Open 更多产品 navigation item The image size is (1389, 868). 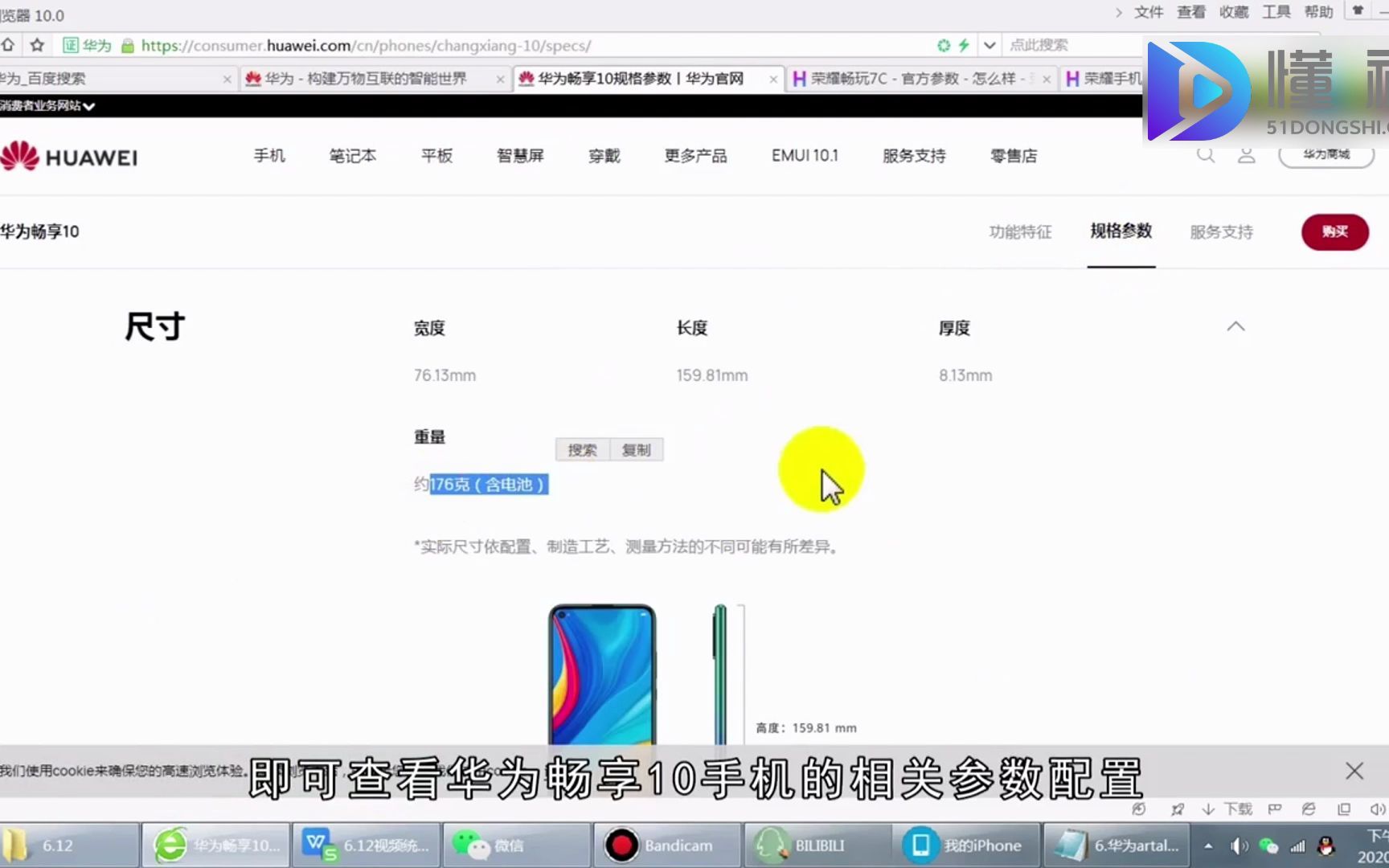[x=695, y=155]
